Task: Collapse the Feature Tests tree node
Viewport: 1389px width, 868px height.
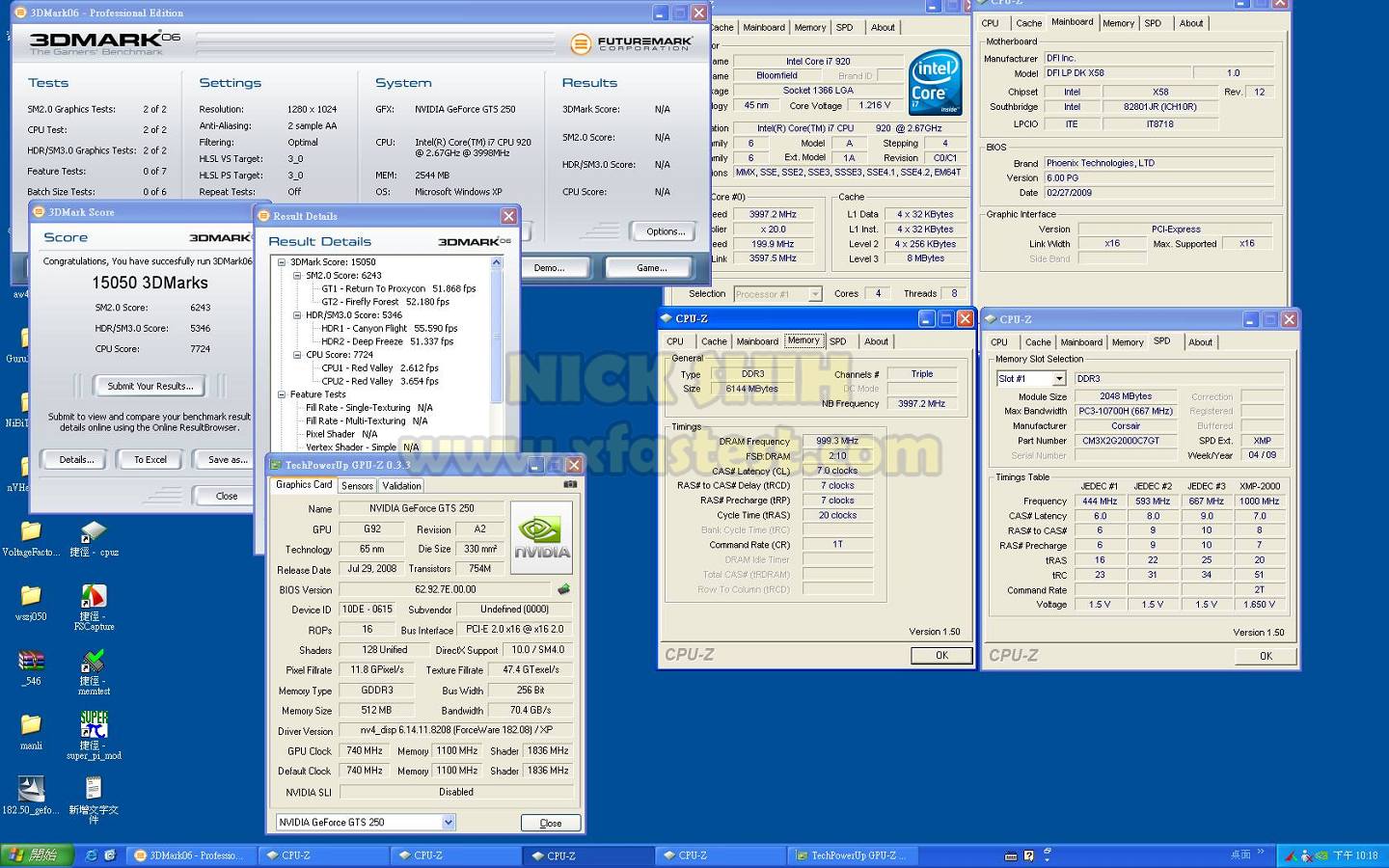Action: [x=282, y=394]
